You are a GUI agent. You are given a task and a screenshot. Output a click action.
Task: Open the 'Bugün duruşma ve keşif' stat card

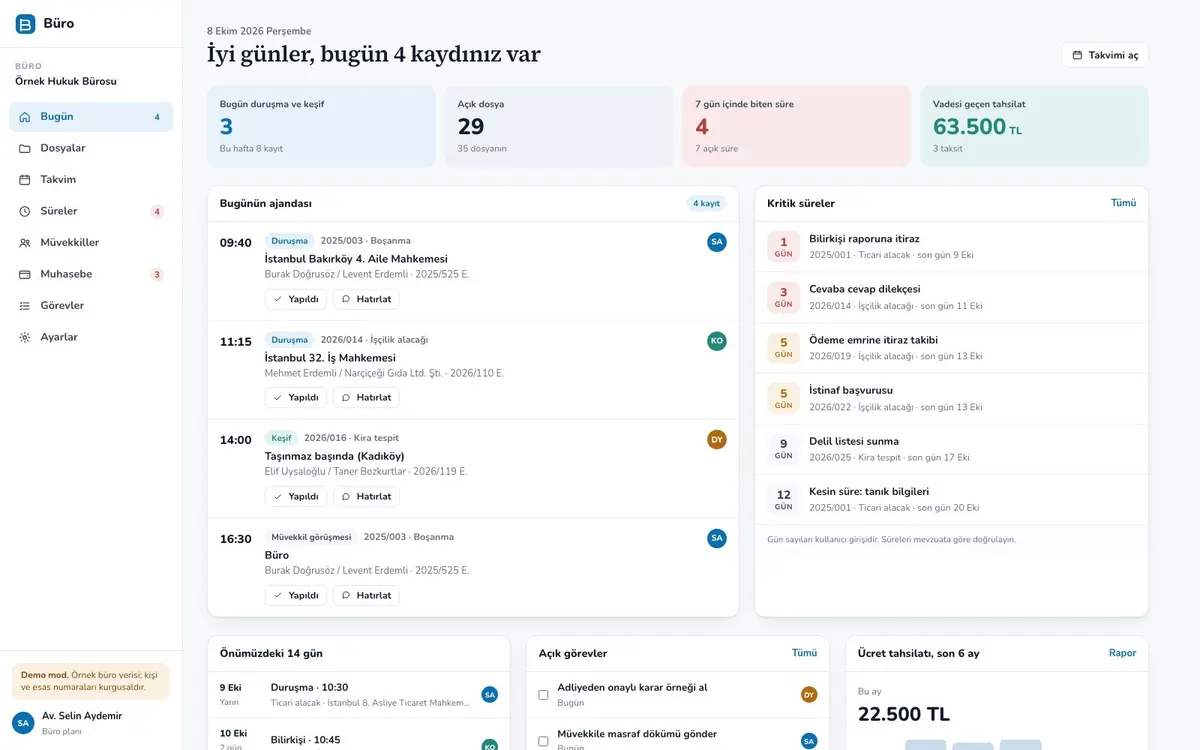(321, 126)
